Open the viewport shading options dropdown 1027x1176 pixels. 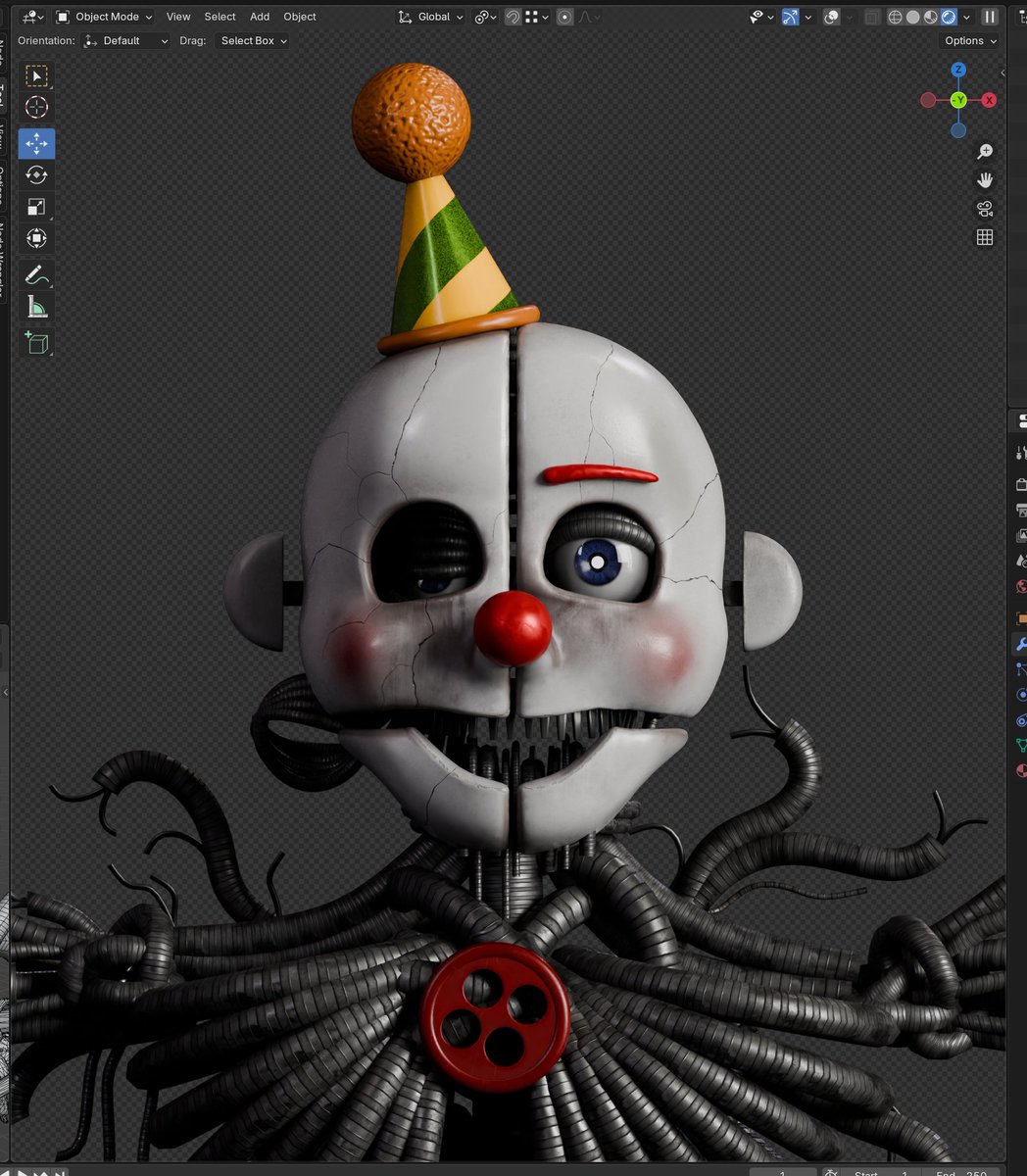[x=966, y=17]
